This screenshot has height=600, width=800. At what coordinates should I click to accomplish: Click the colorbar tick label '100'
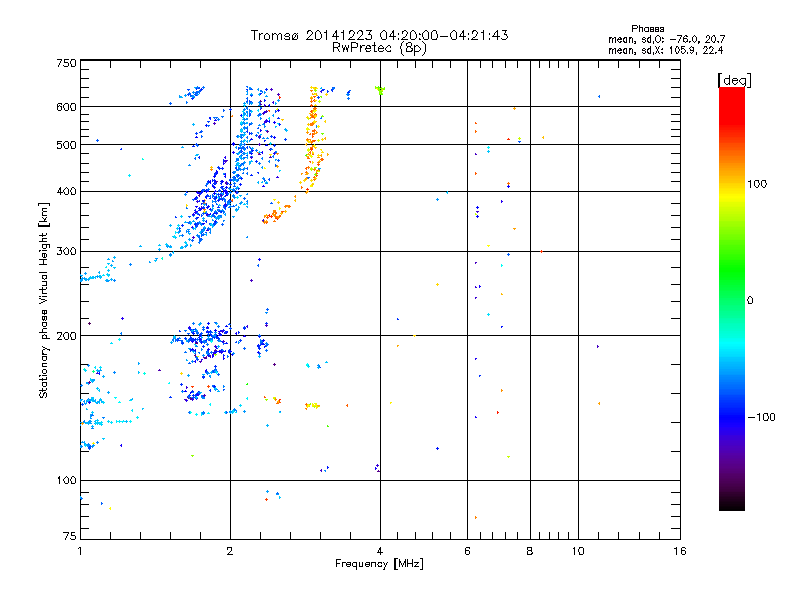tap(757, 184)
